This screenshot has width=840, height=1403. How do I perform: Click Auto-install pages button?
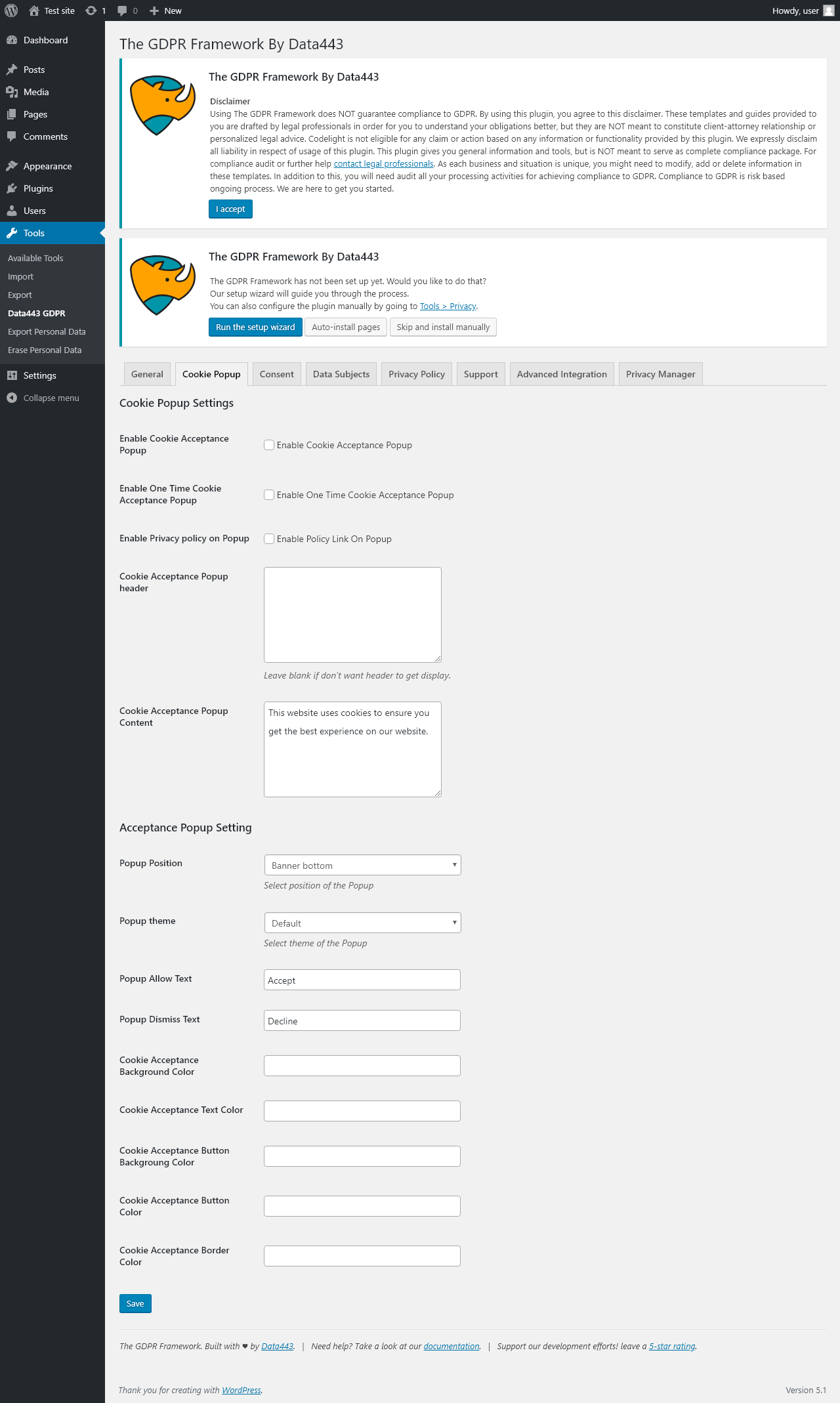point(346,327)
